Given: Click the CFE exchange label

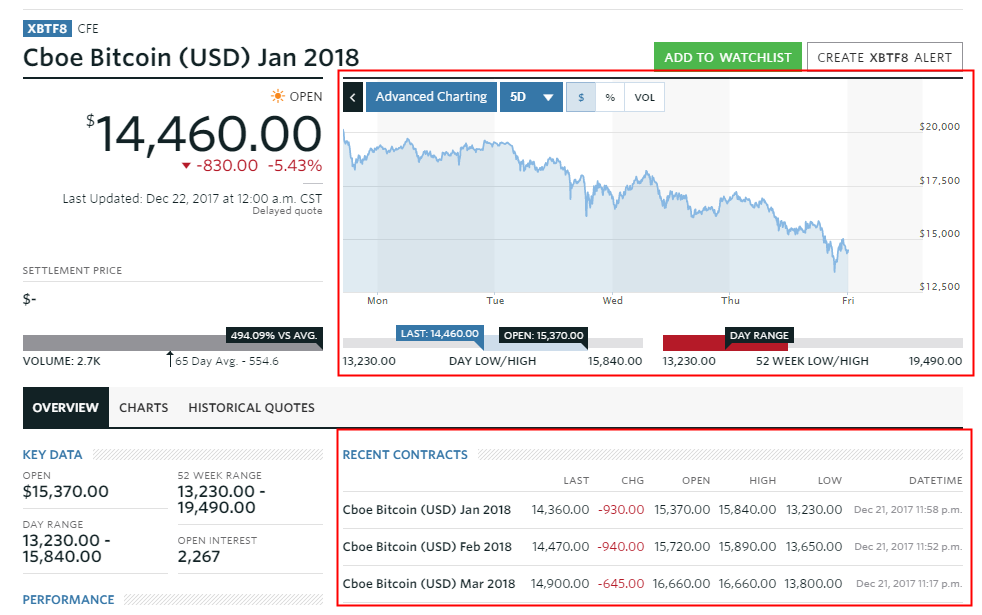Looking at the screenshot, I should click(x=88, y=29).
